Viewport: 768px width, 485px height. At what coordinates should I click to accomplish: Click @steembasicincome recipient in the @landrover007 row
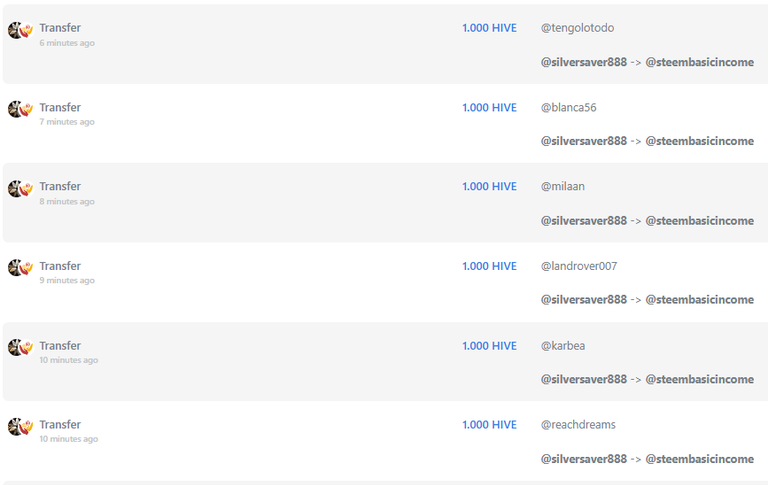pyautogui.click(x=699, y=300)
